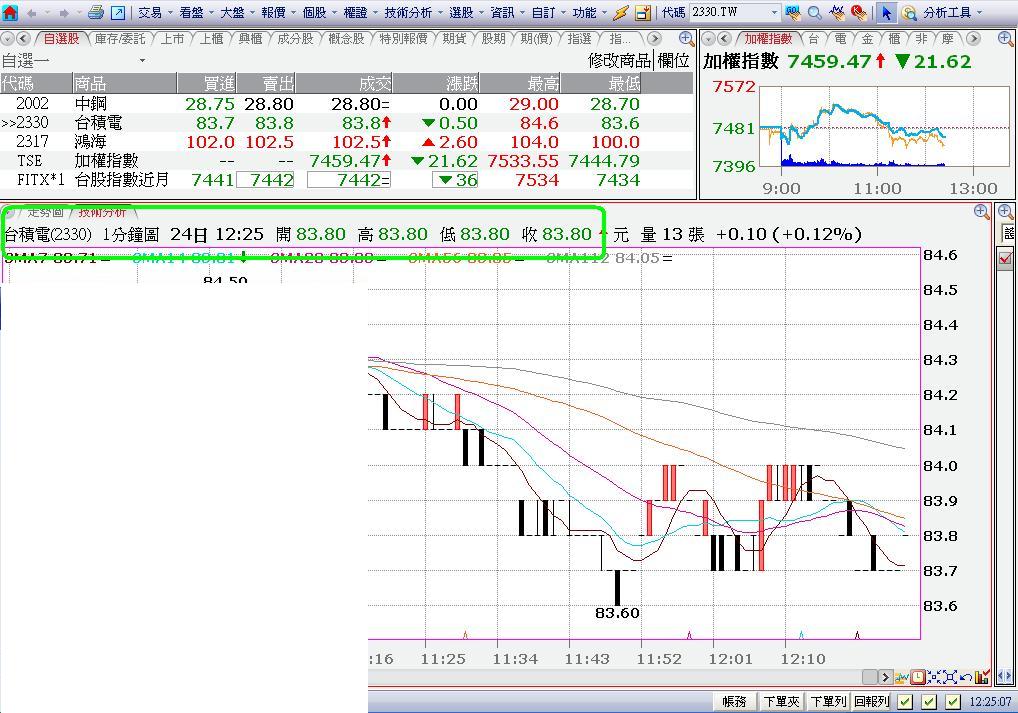
Task: Click the shrink arrows icon under the chart
Action: [x=934, y=677]
